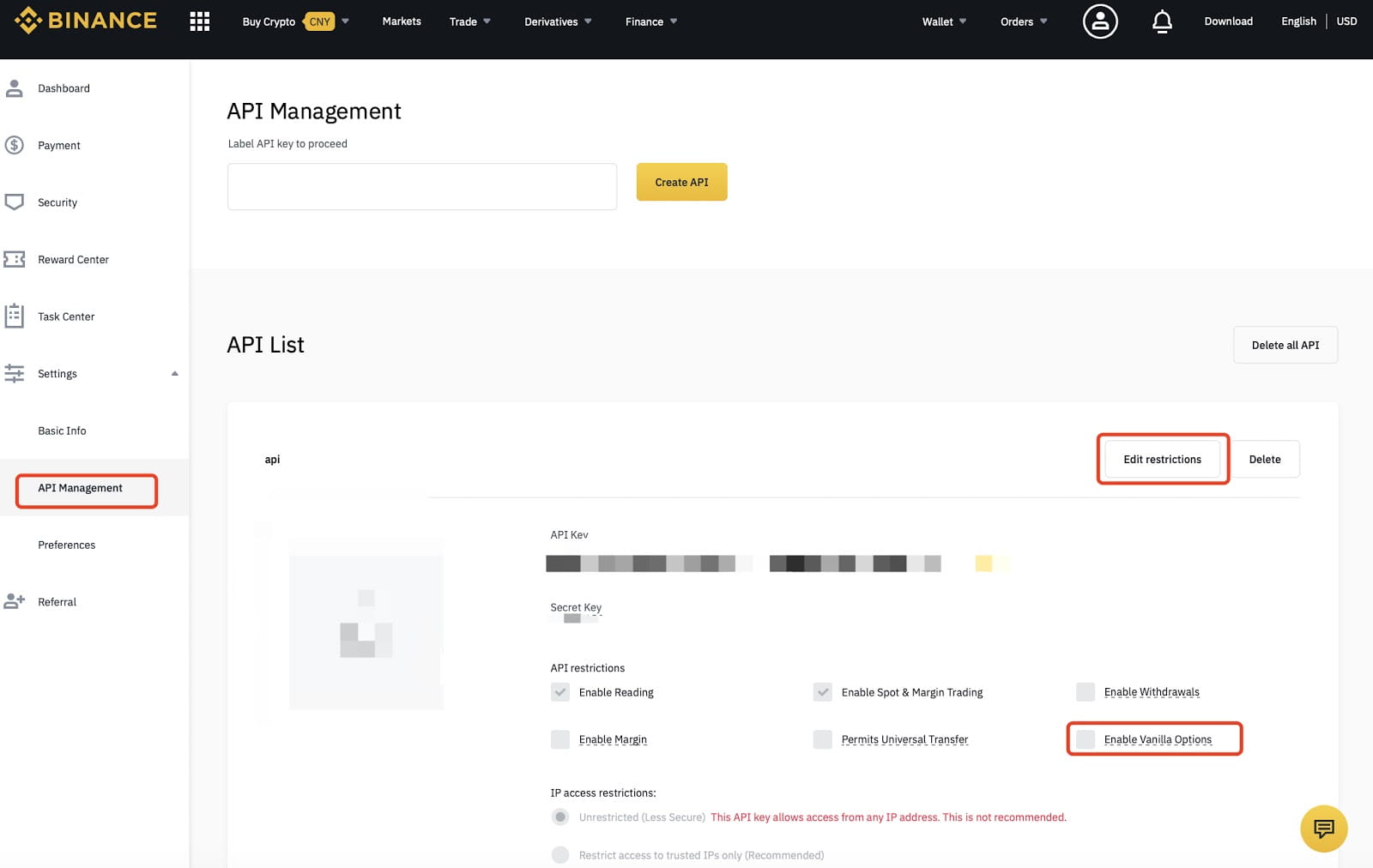Click the "Secret Key" label
1373x868 pixels.
pyautogui.click(x=576, y=607)
